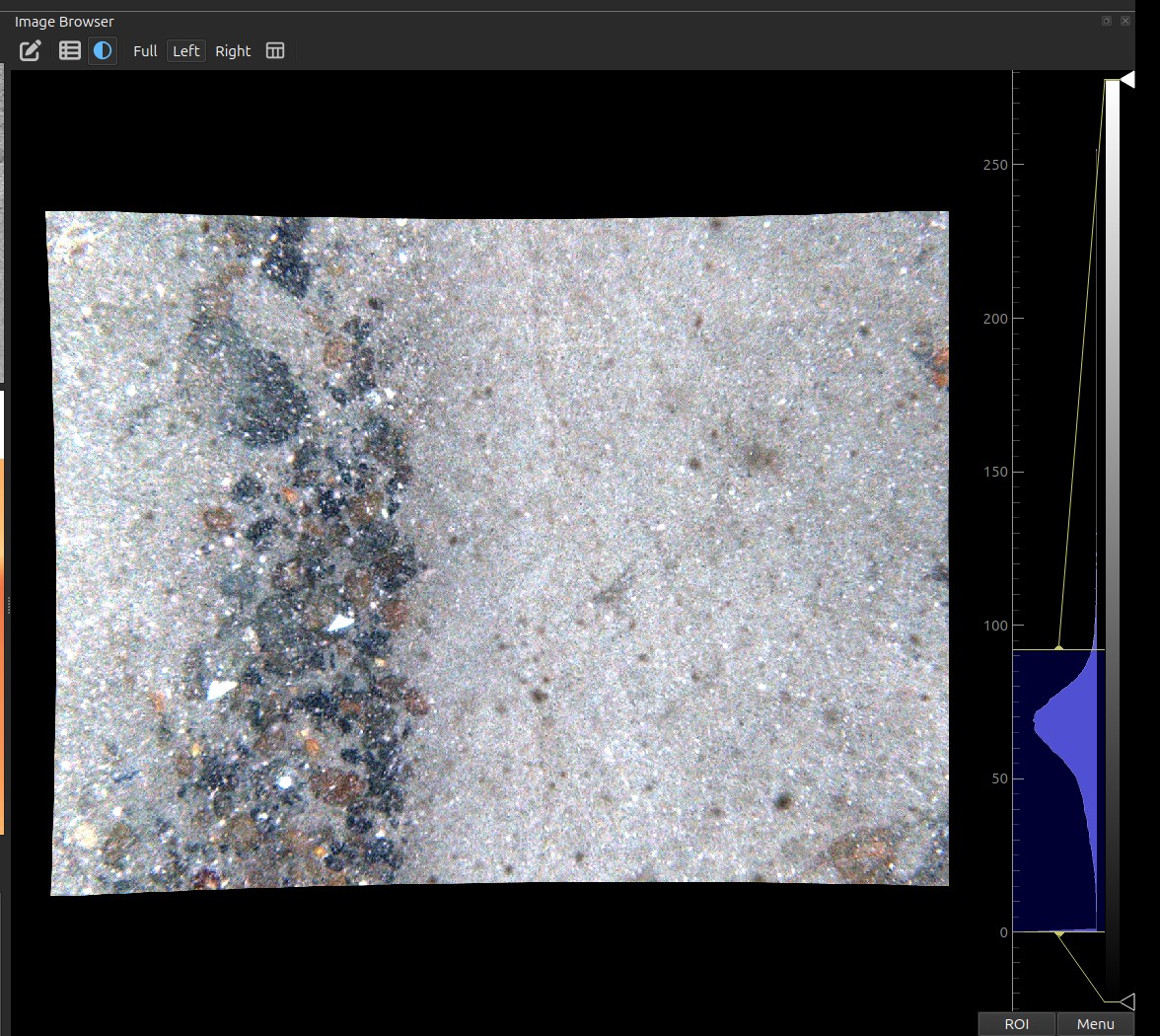The height and width of the screenshot is (1036, 1160).
Task: Grab the lower black gradient handle
Action: tap(1126, 1002)
